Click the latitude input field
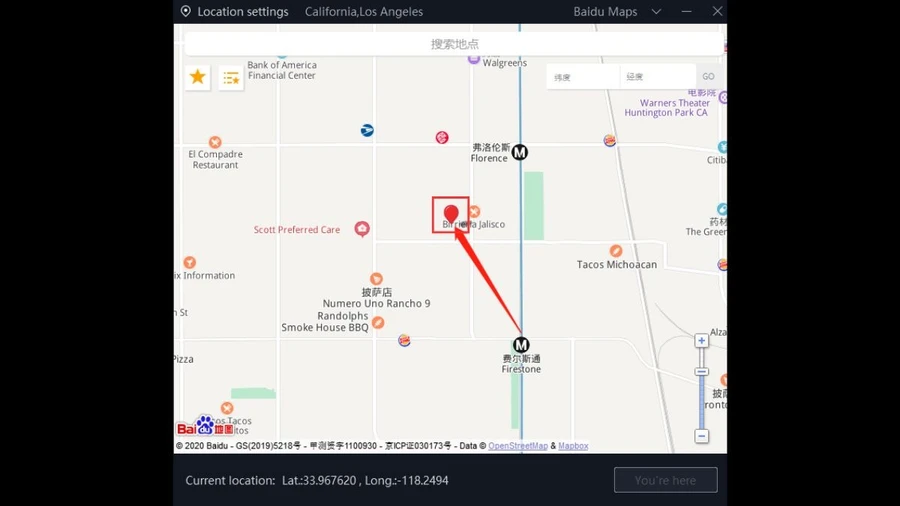The height and width of the screenshot is (506, 900). tap(583, 77)
